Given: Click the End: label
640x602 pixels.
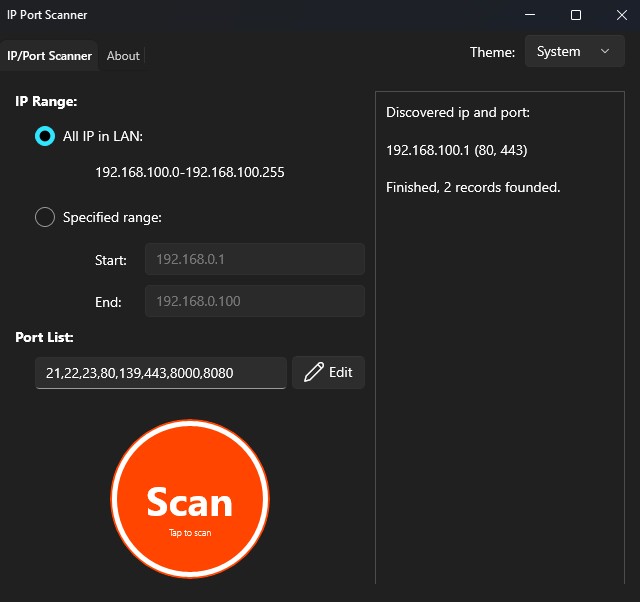Looking at the screenshot, I should pyautogui.click(x=108, y=302).
